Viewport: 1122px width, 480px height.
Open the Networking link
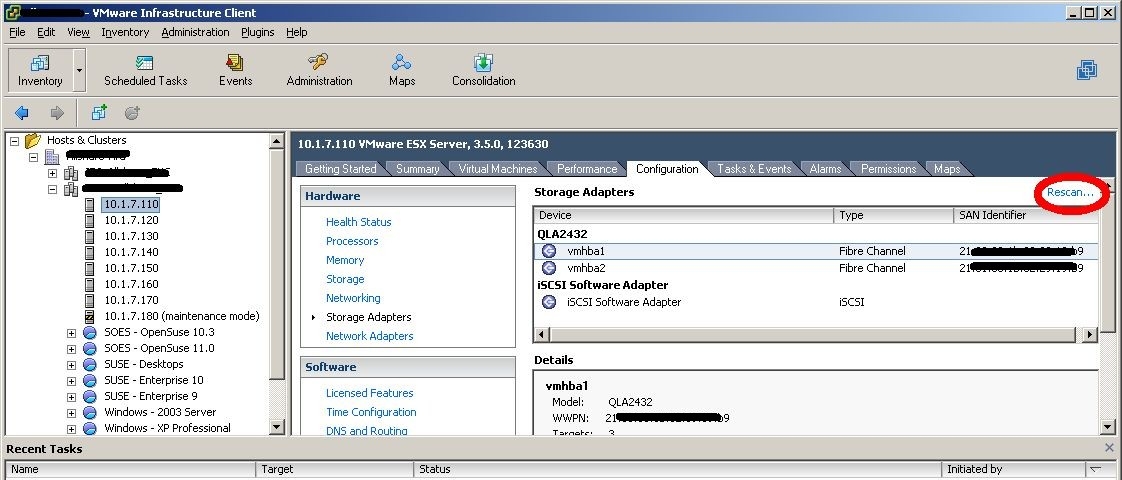(353, 298)
